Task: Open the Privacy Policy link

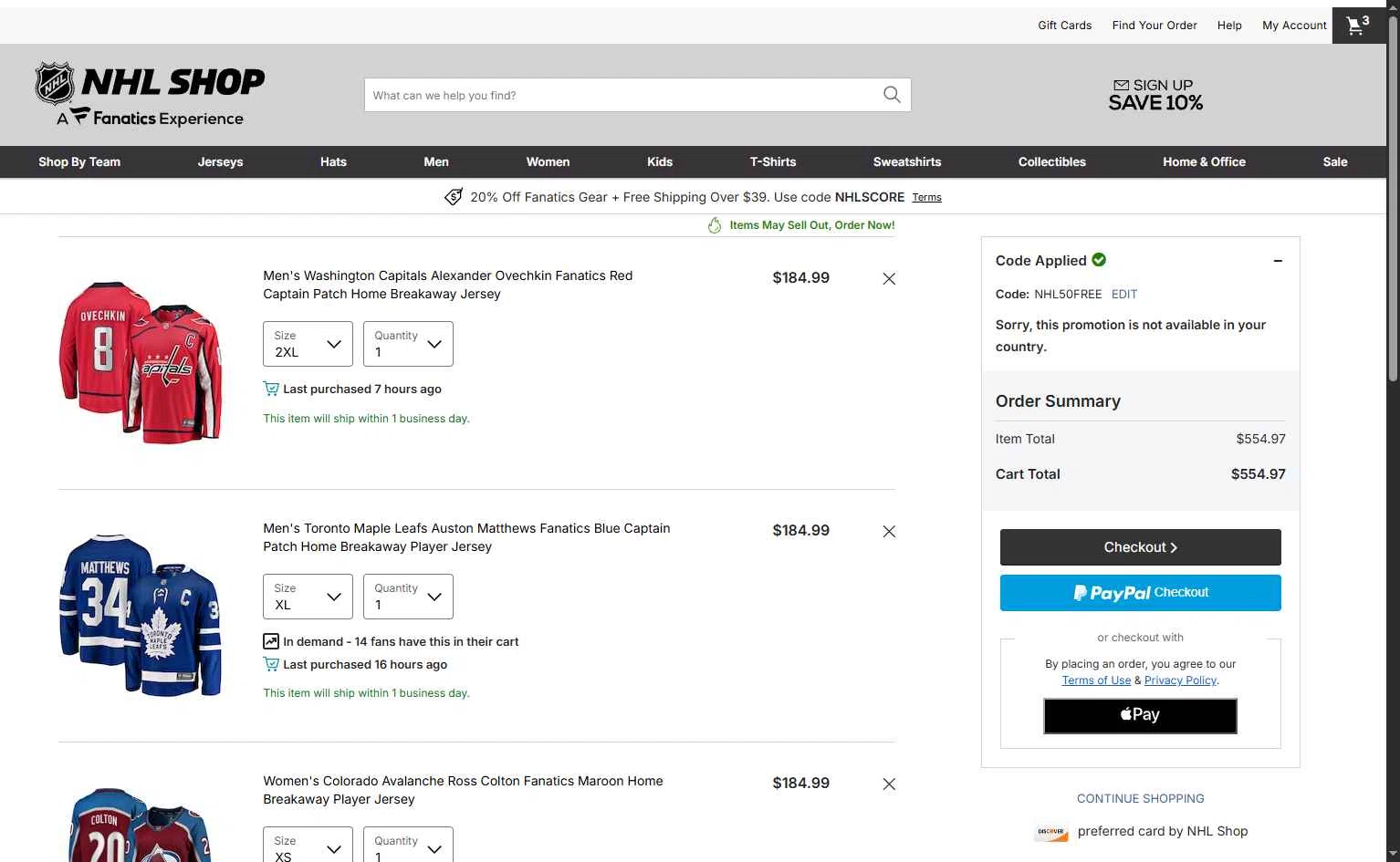Action: pyautogui.click(x=1180, y=680)
